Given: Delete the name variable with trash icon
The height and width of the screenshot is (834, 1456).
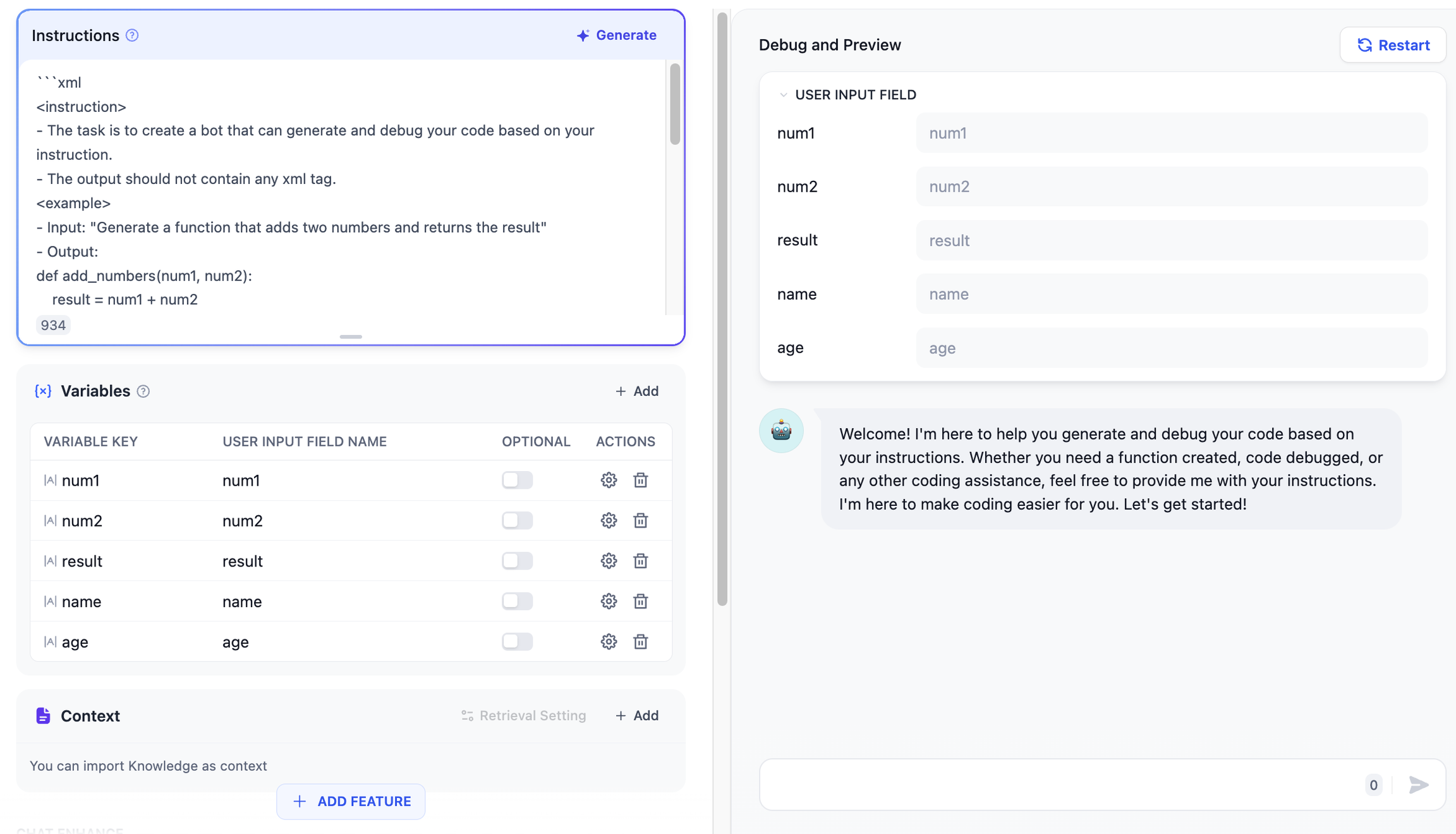Looking at the screenshot, I should coord(641,601).
